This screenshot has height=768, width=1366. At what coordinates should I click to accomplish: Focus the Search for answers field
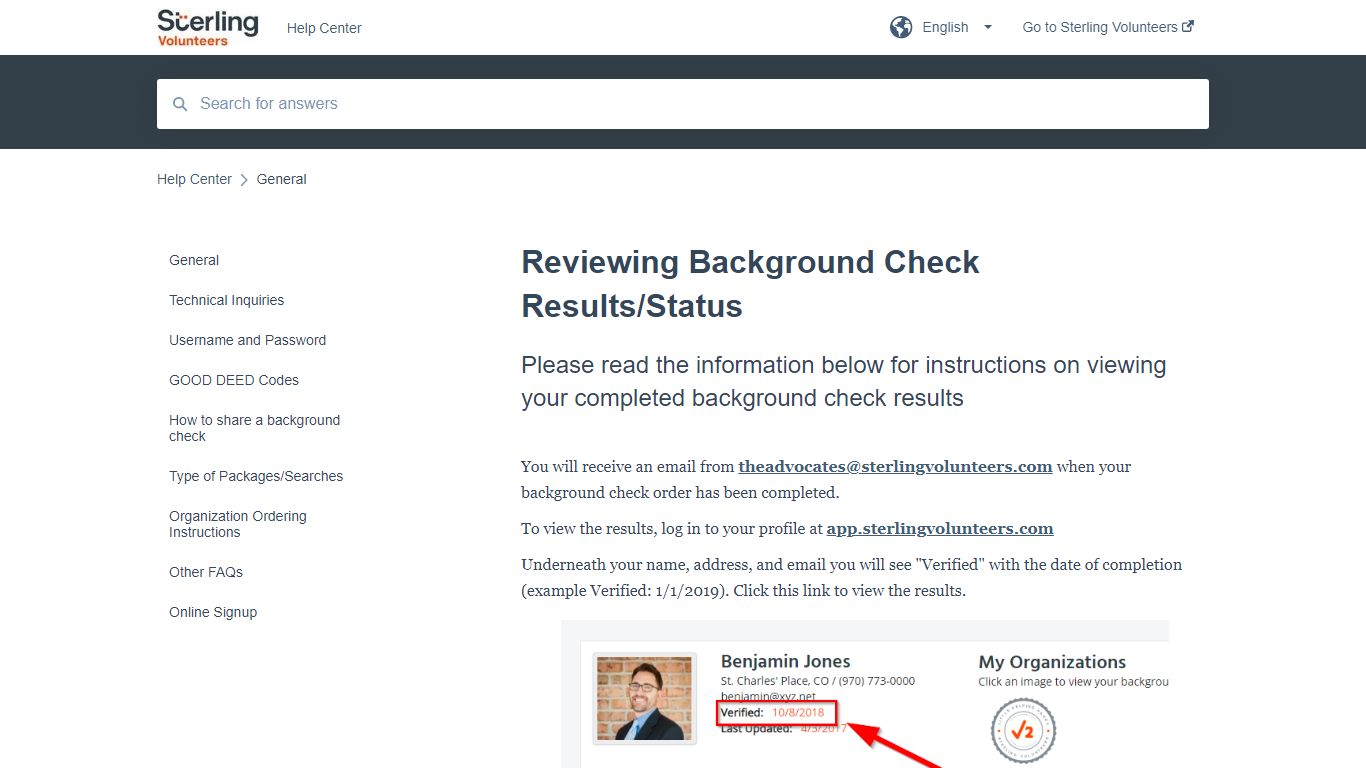[x=683, y=104]
